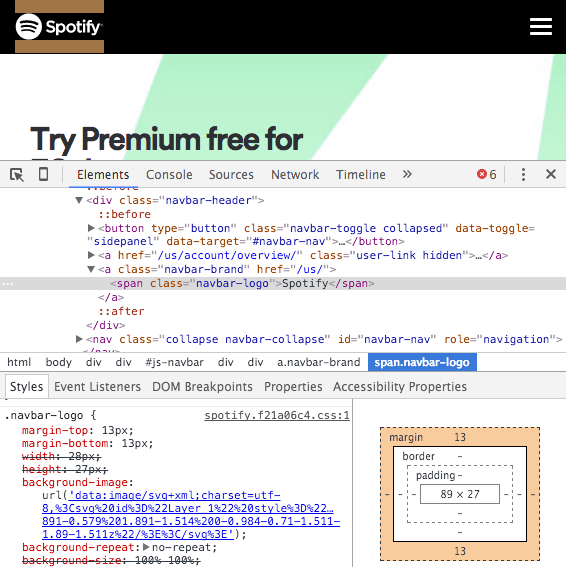The height and width of the screenshot is (567, 566).
Task: Expand the nav navbar-collapse node
Action: tap(79, 339)
